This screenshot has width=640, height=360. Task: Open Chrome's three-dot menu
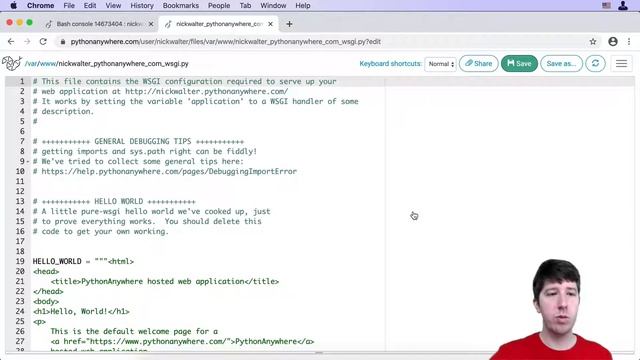pos(629,42)
